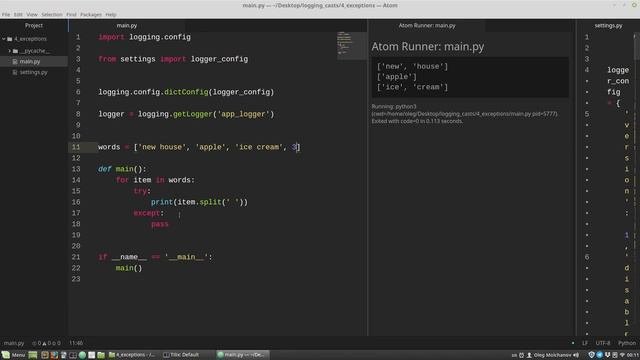Switch to the main.py editor tab

point(127,25)
